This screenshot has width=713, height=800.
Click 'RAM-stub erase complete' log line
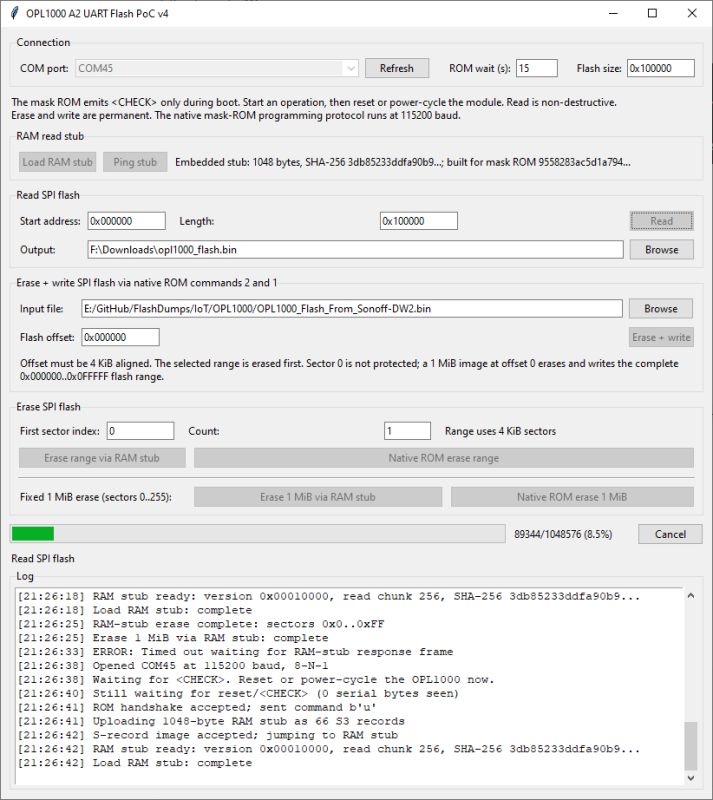coord(201,624)
